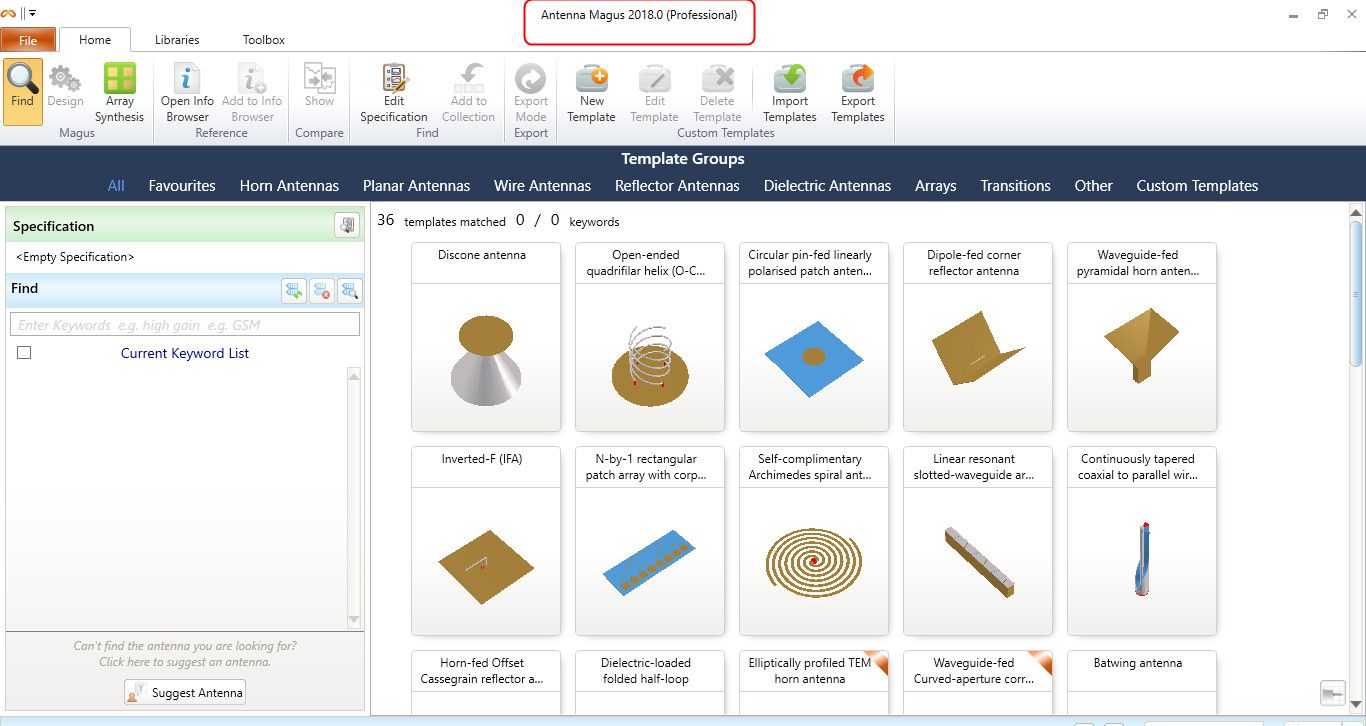Click Import Templates in the ribbon
1366x726 pixels.
(x=790, y=91)
